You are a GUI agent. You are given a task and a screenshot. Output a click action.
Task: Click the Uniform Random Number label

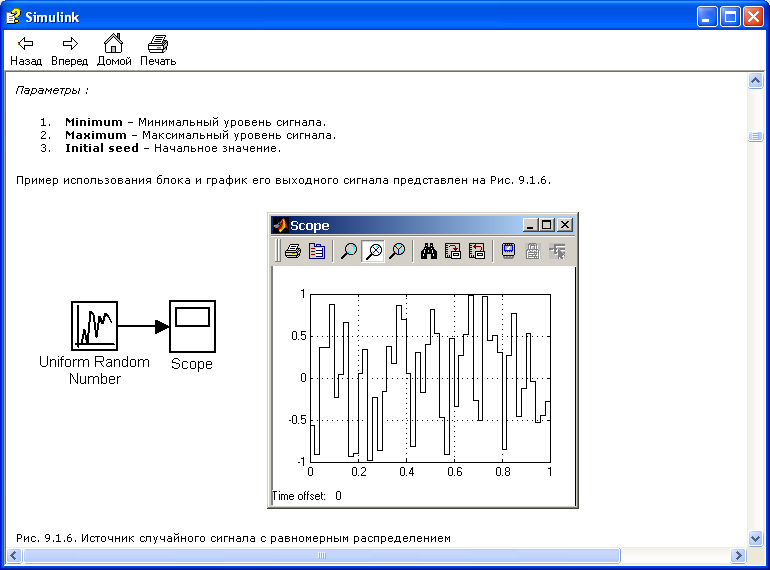coord(94,370)
